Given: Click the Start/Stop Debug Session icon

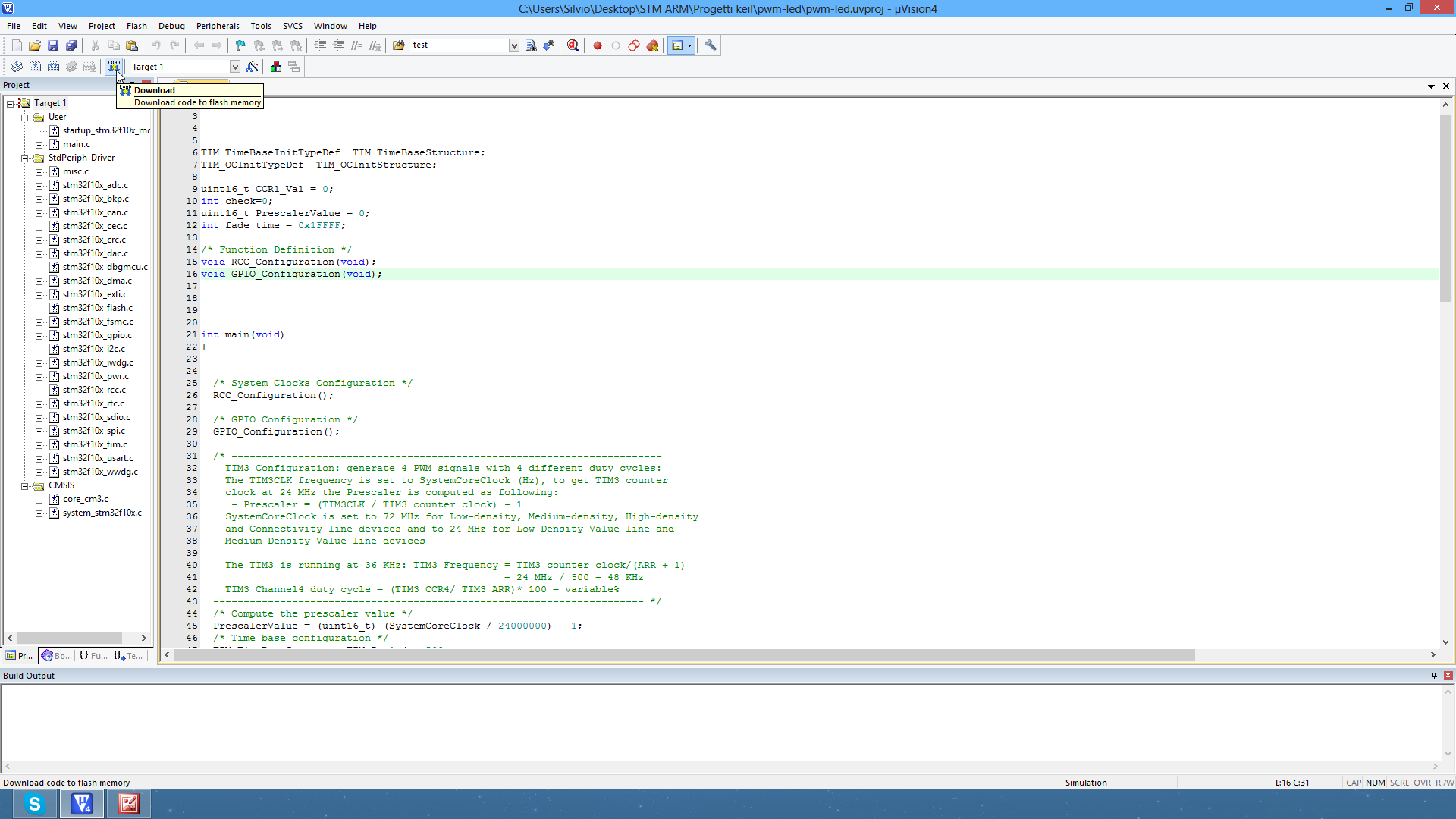Looking at the screenshot, I should click(573, 45).
